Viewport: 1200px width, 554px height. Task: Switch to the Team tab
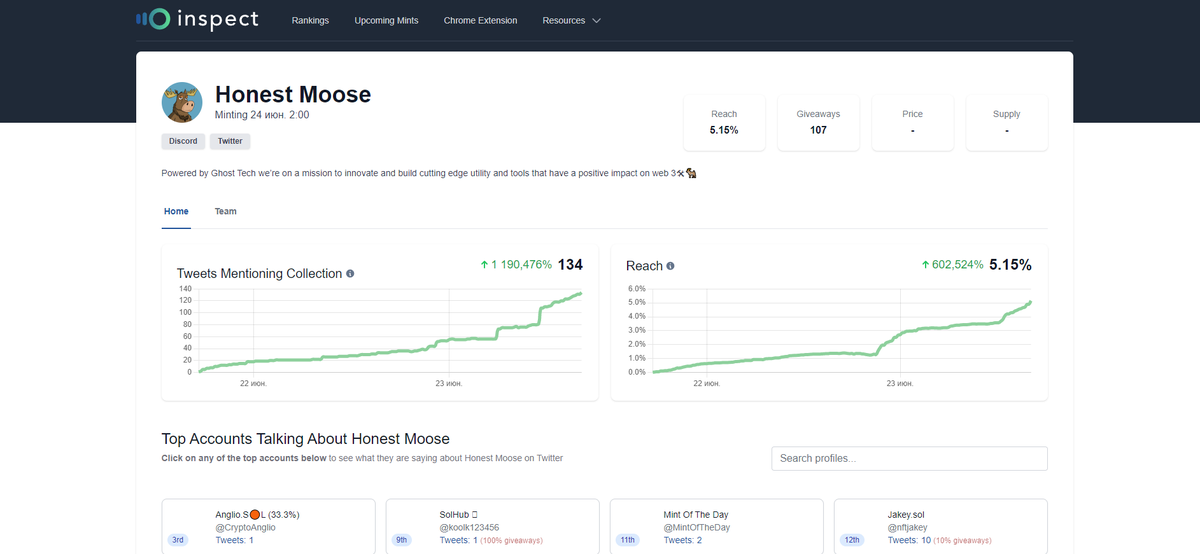[226, 212]
